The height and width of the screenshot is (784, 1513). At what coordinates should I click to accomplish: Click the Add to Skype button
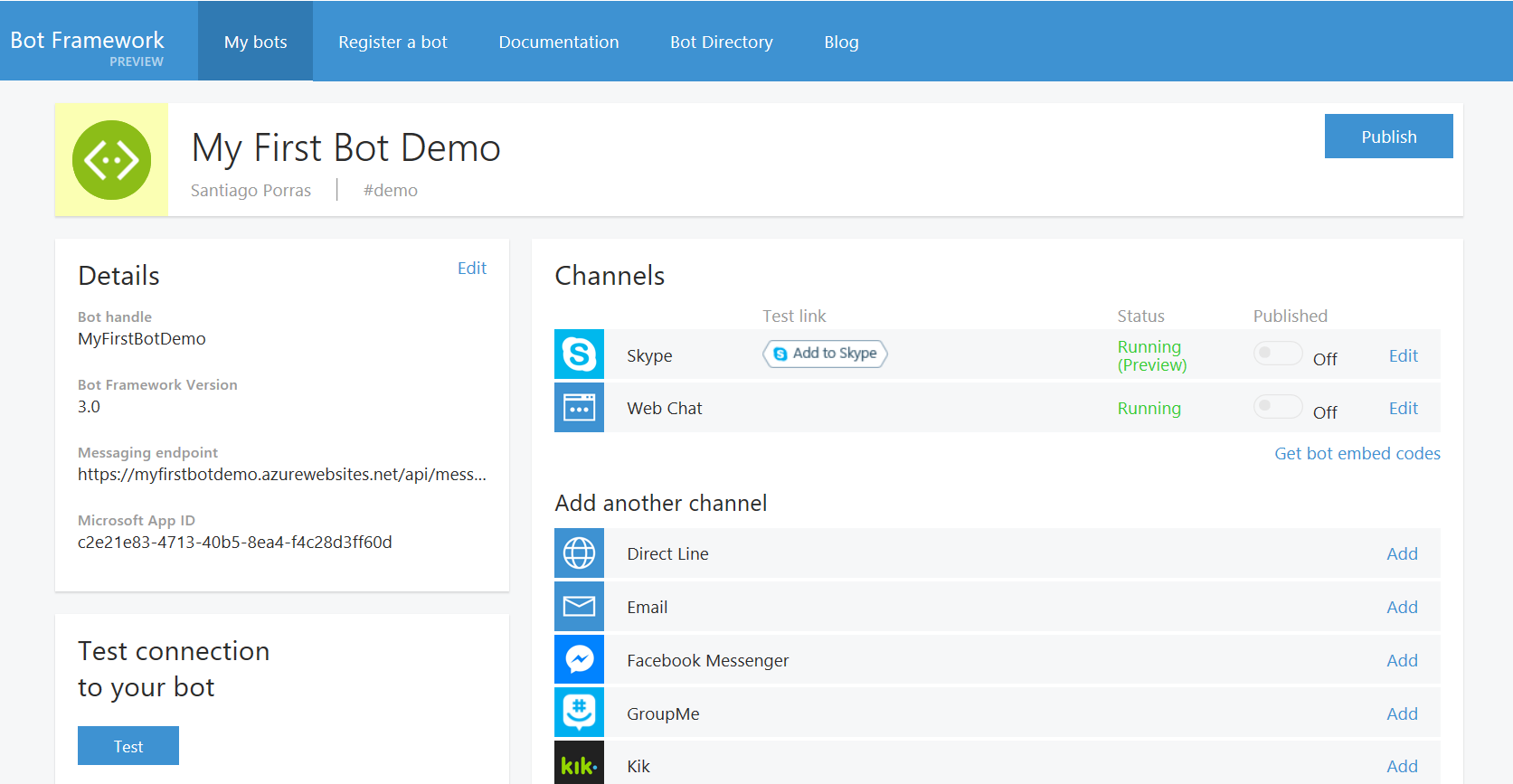click(x=825, y=354)
